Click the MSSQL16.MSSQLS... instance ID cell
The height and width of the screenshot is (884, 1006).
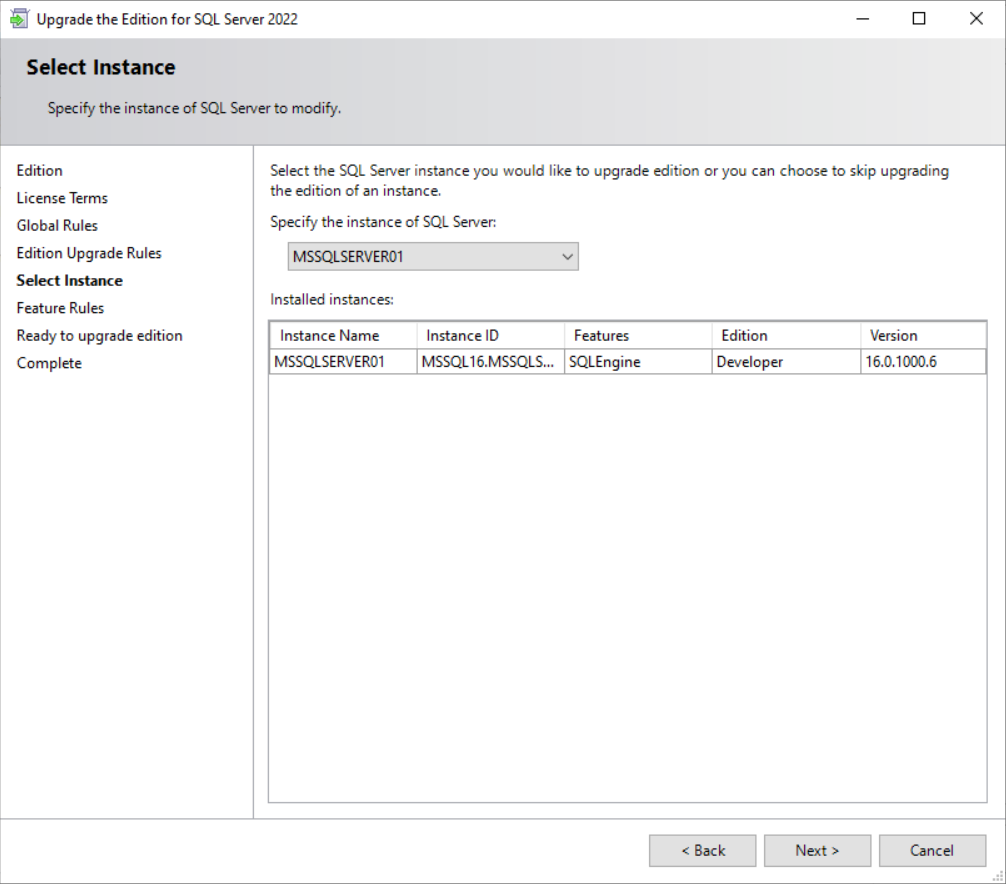point(491,362)
